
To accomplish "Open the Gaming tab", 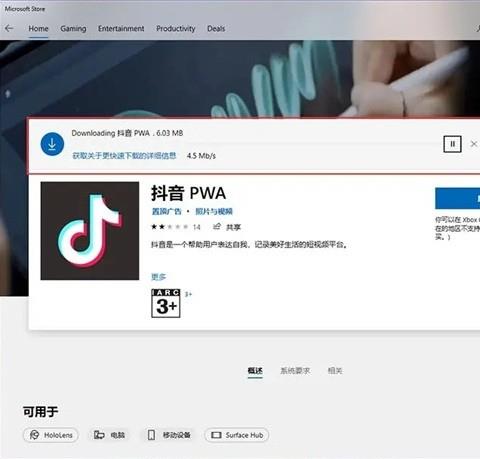I will (73, 29).
